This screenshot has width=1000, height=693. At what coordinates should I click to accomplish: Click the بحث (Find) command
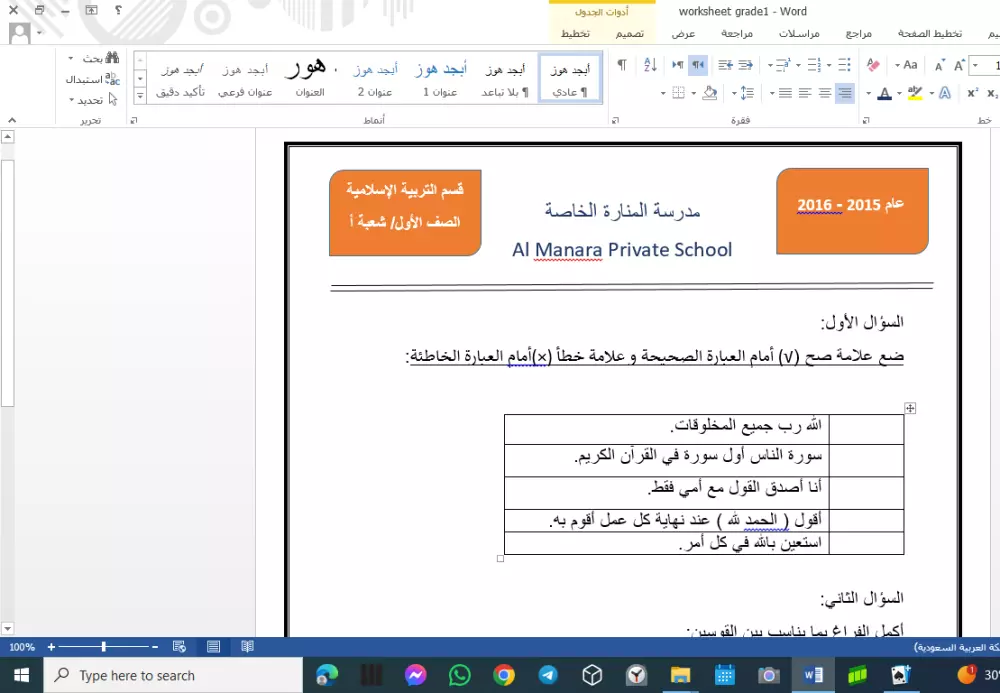tap(95, 58)
